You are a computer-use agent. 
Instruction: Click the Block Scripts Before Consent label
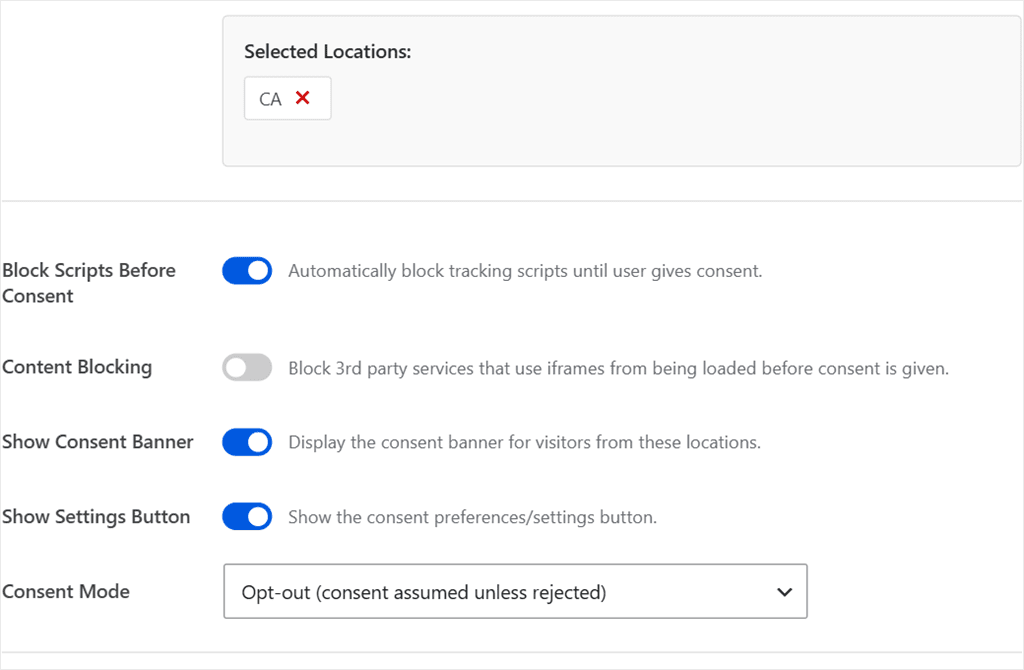tap(89, 283)
